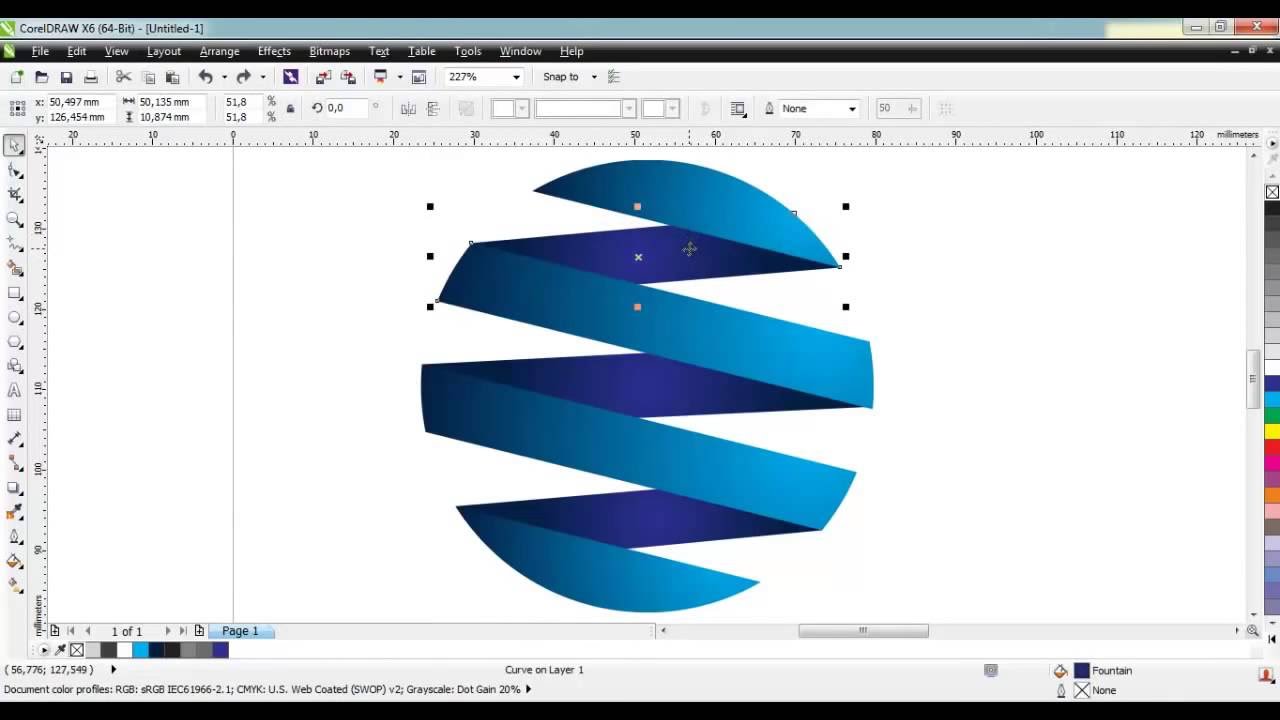Select the Outline Pen tool in the toolbox

click(x=14, y=537)
